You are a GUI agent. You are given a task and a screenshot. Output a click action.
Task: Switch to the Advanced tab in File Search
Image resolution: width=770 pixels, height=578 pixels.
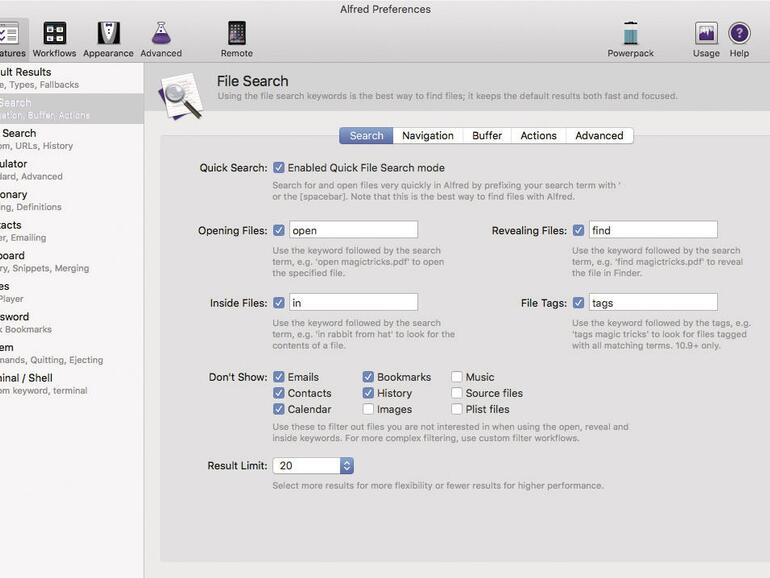tap(599, 136)
